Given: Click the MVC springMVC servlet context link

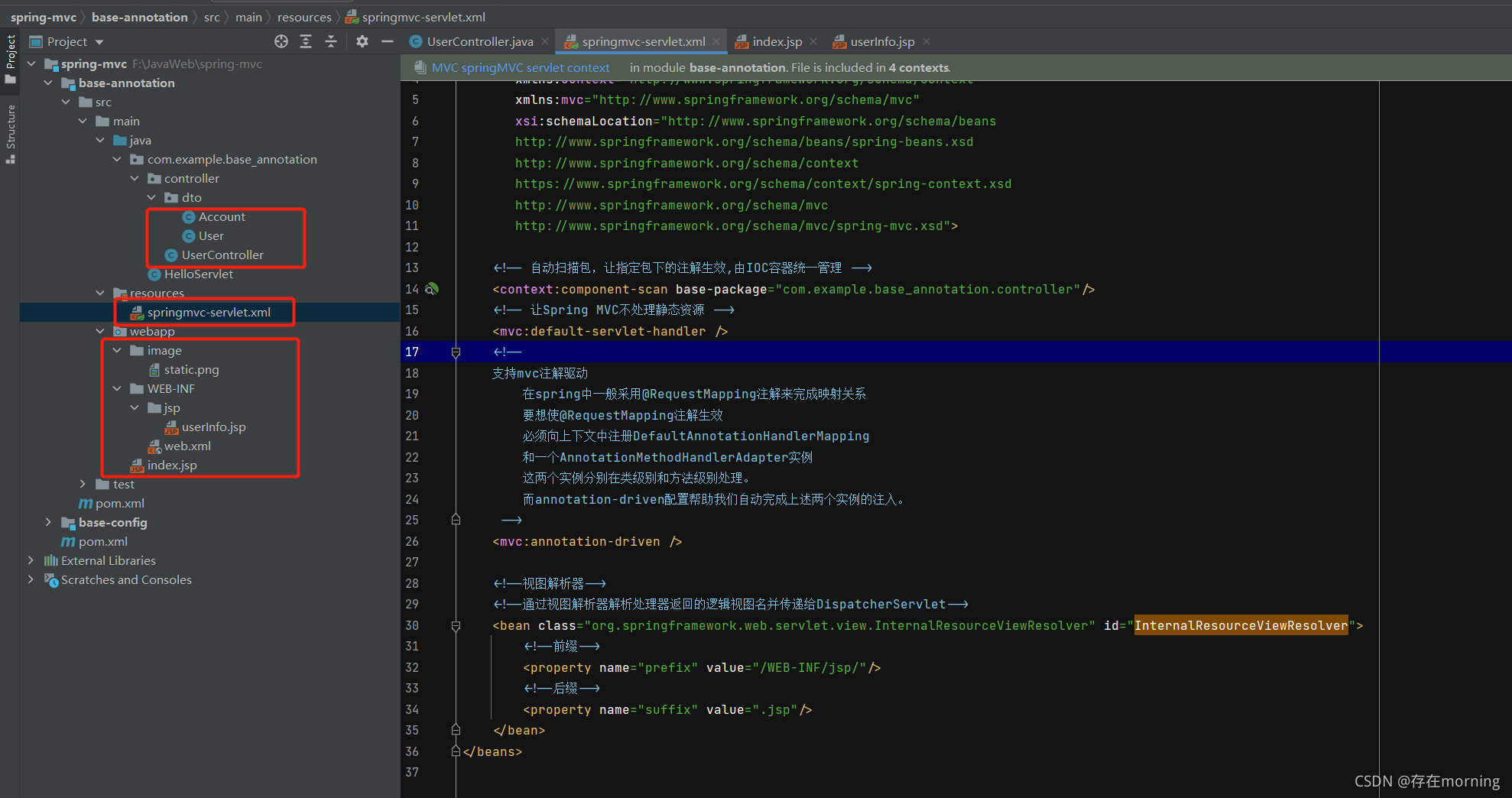Looking at the screenshot, I should coord(520,67).
